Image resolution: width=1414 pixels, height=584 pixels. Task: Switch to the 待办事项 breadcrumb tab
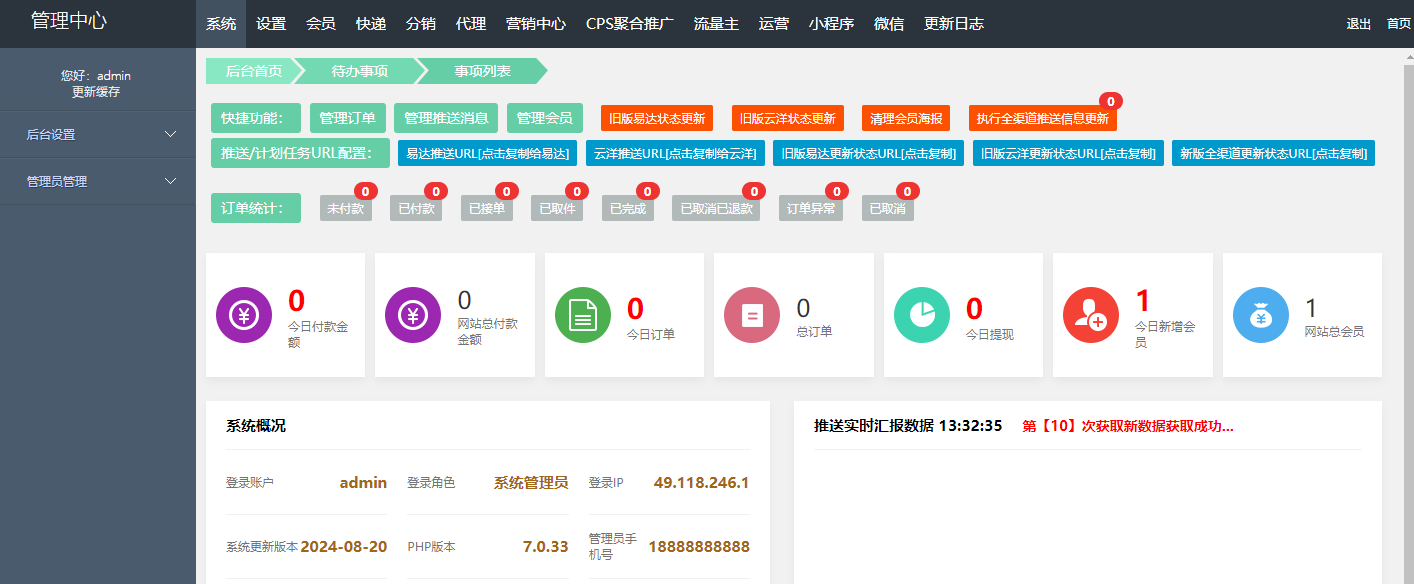(360, 71)
